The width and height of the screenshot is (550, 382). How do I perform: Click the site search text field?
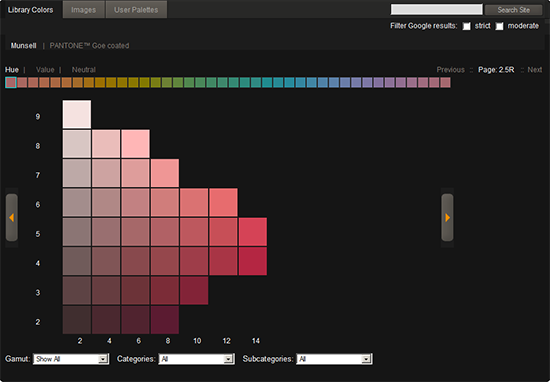click(437, 10)
